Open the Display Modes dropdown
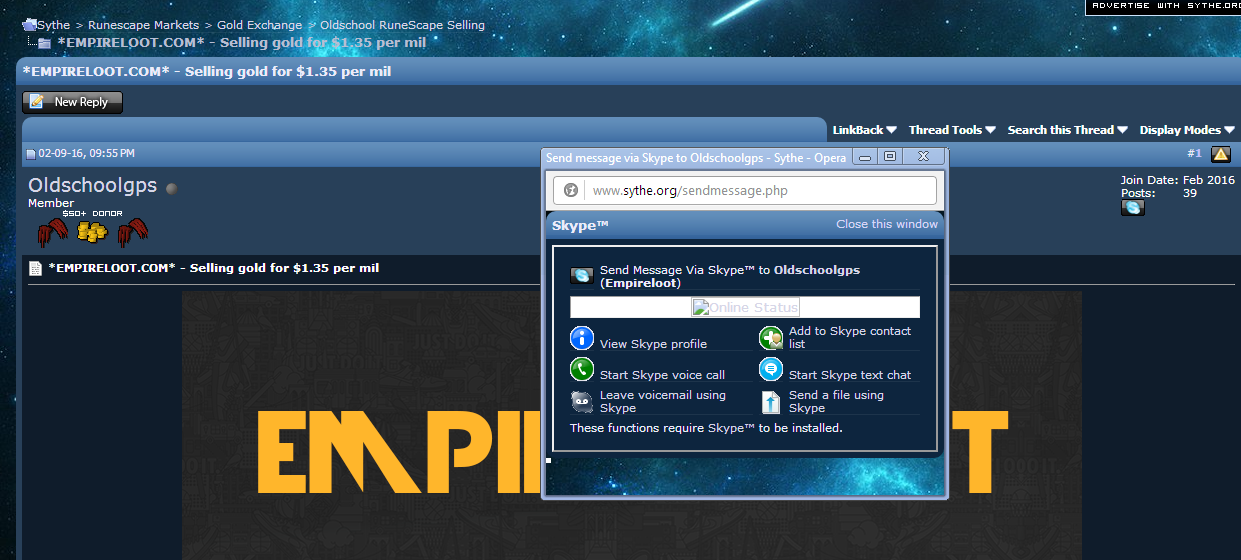This screenshot has width=1241, height=560. 1187,130
